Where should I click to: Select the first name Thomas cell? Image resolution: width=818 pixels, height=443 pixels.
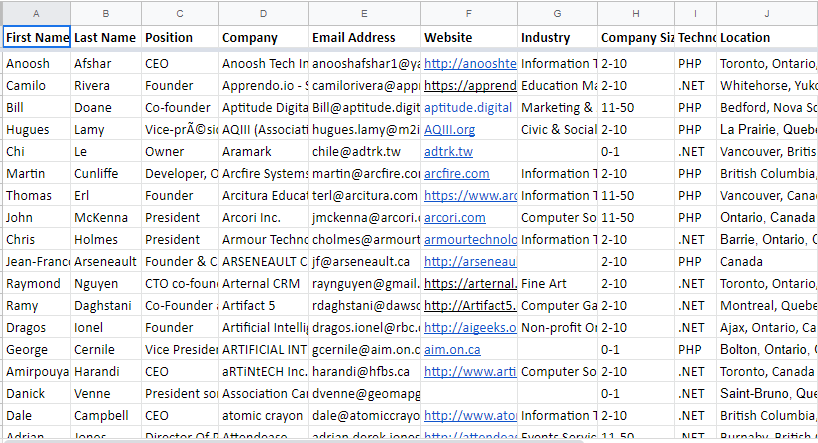37,196
